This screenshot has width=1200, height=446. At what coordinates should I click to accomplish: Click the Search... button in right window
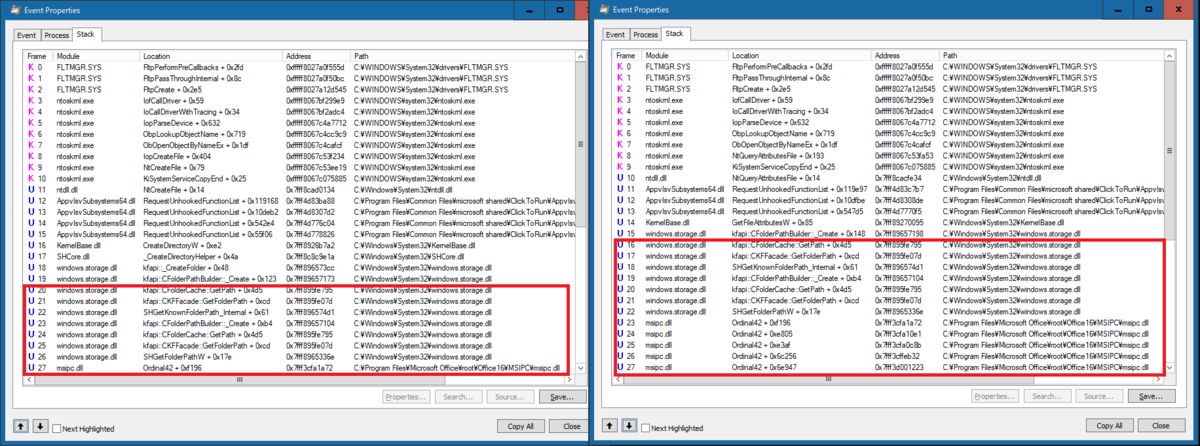click(1047, 396)
